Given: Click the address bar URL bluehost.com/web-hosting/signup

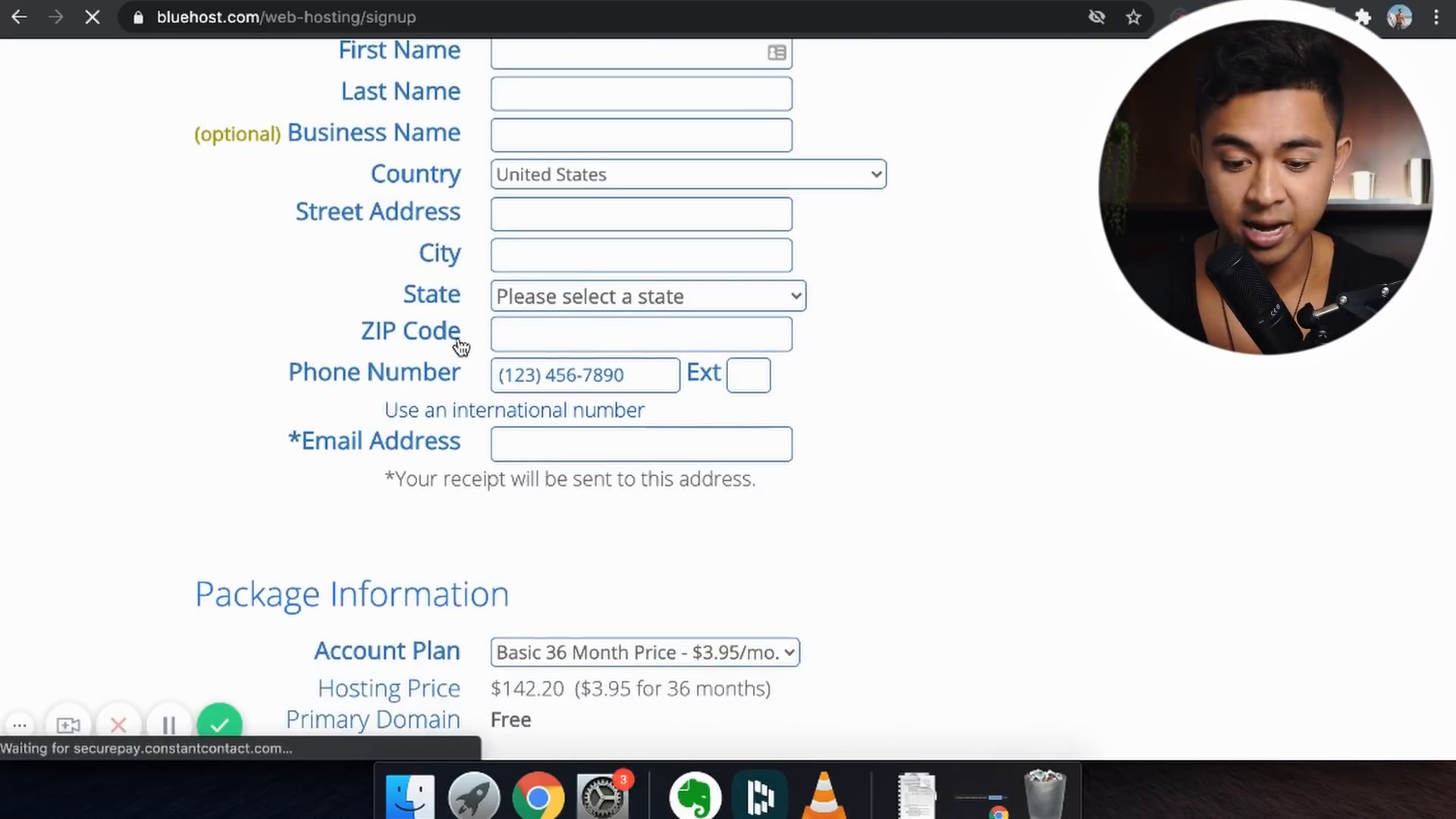Looking at the screenshot, I should tap(286, 17).
